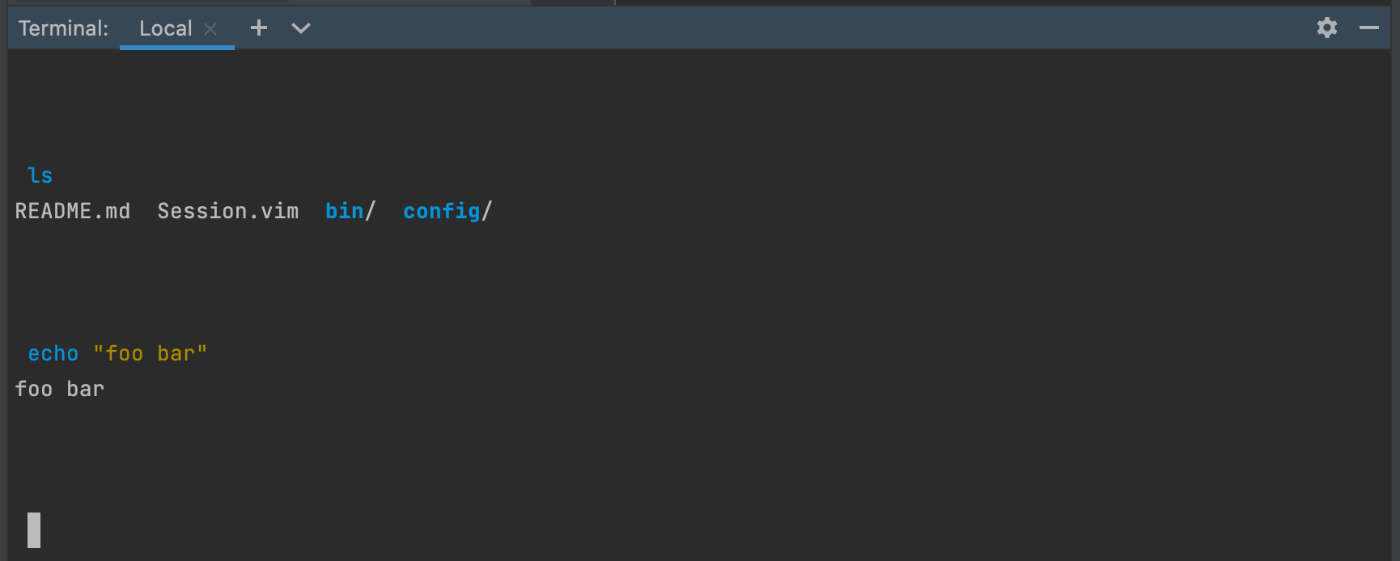This screenshot has height=561, width=1400.
Task: Click the bin/ directory entry
Action: point(350,211)
